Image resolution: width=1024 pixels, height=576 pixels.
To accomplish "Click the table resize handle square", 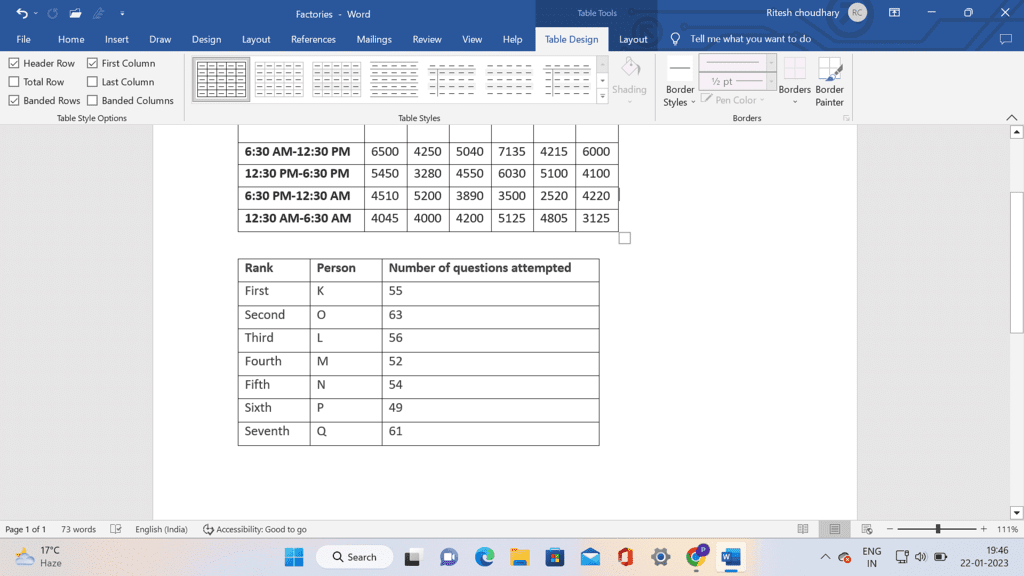I will click(625, 238).
